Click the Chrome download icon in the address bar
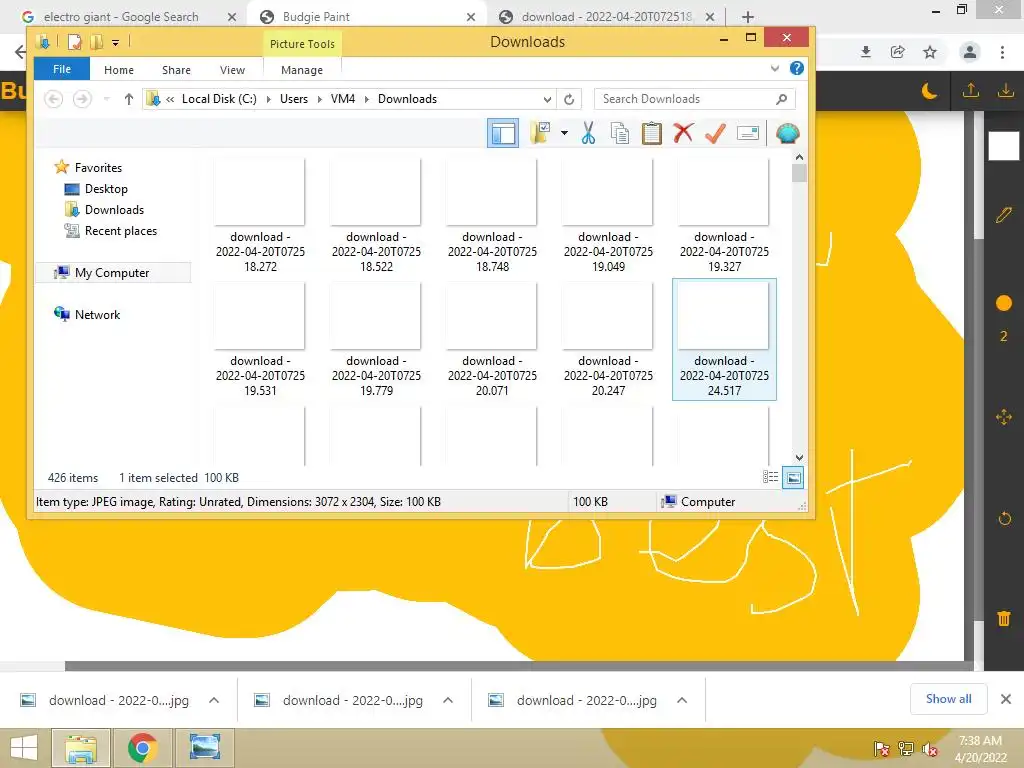The height and width of the screenshot is (768, 1024). click(866, 52)
